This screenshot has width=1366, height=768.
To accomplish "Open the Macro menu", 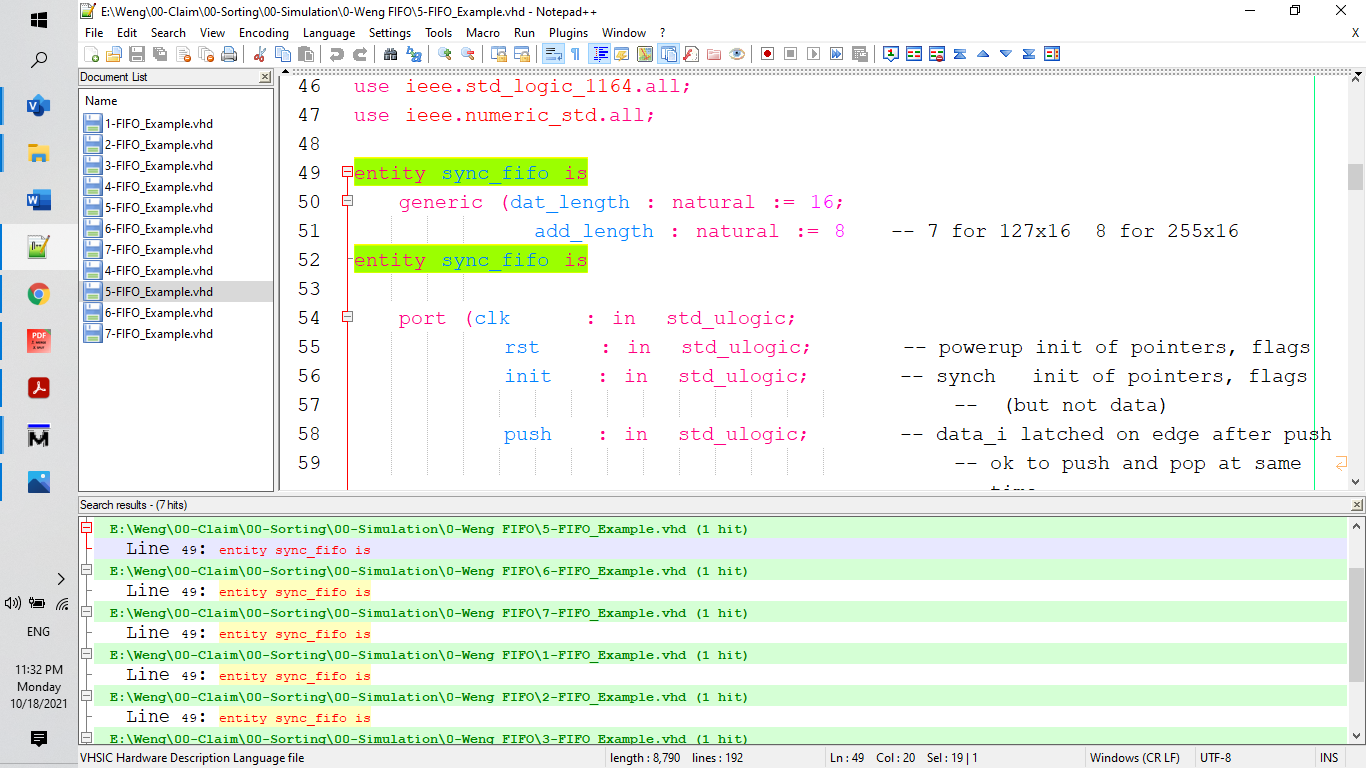I will (483, 33).
